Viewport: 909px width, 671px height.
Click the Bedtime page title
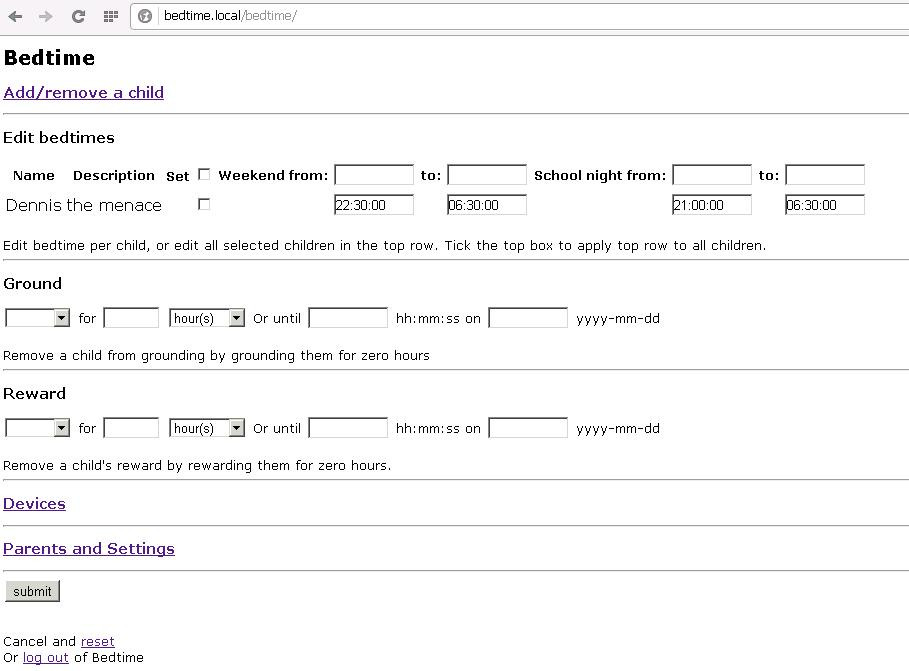(49, 58)
